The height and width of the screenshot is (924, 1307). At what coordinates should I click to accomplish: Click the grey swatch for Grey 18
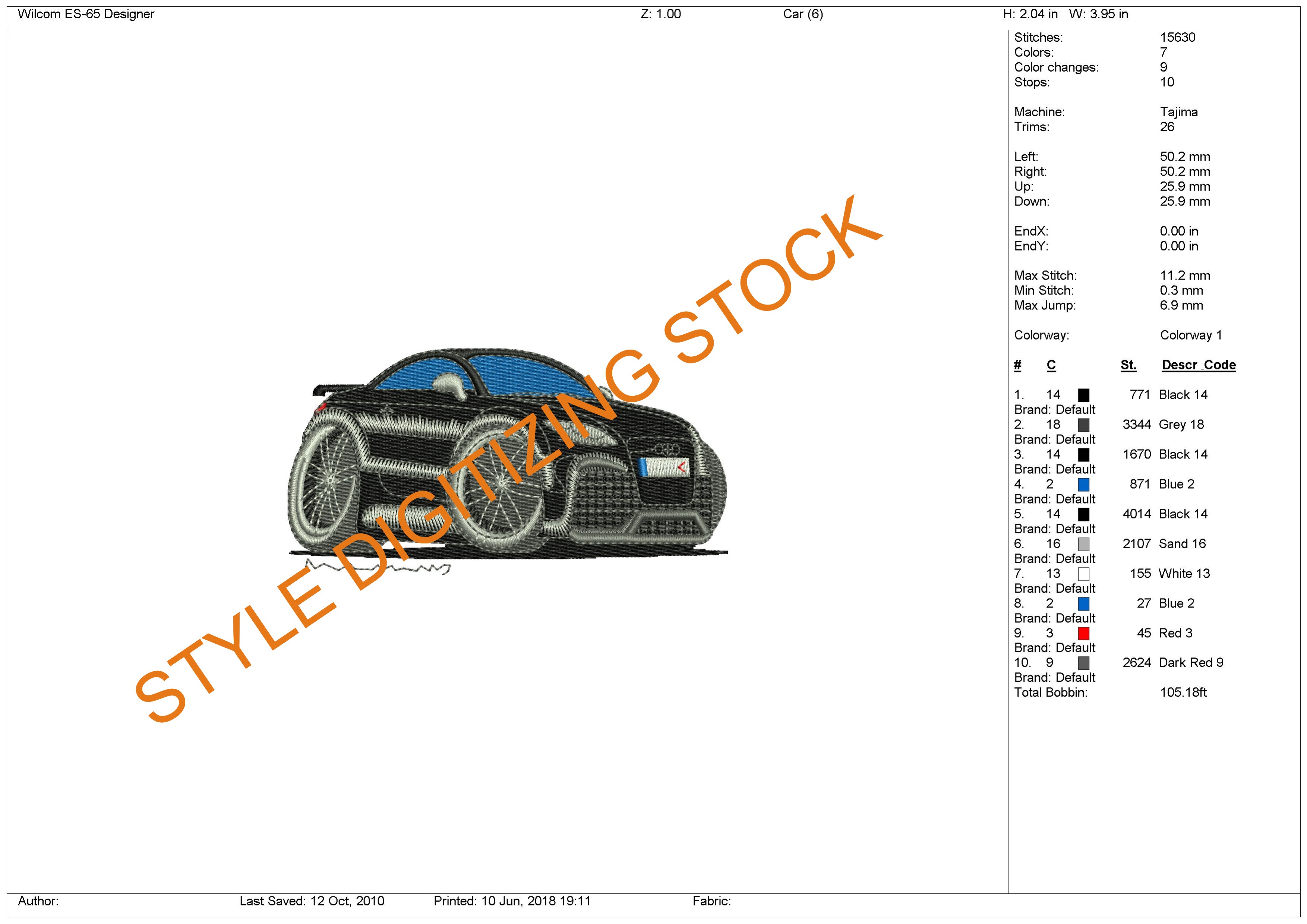click(1083, 425)
